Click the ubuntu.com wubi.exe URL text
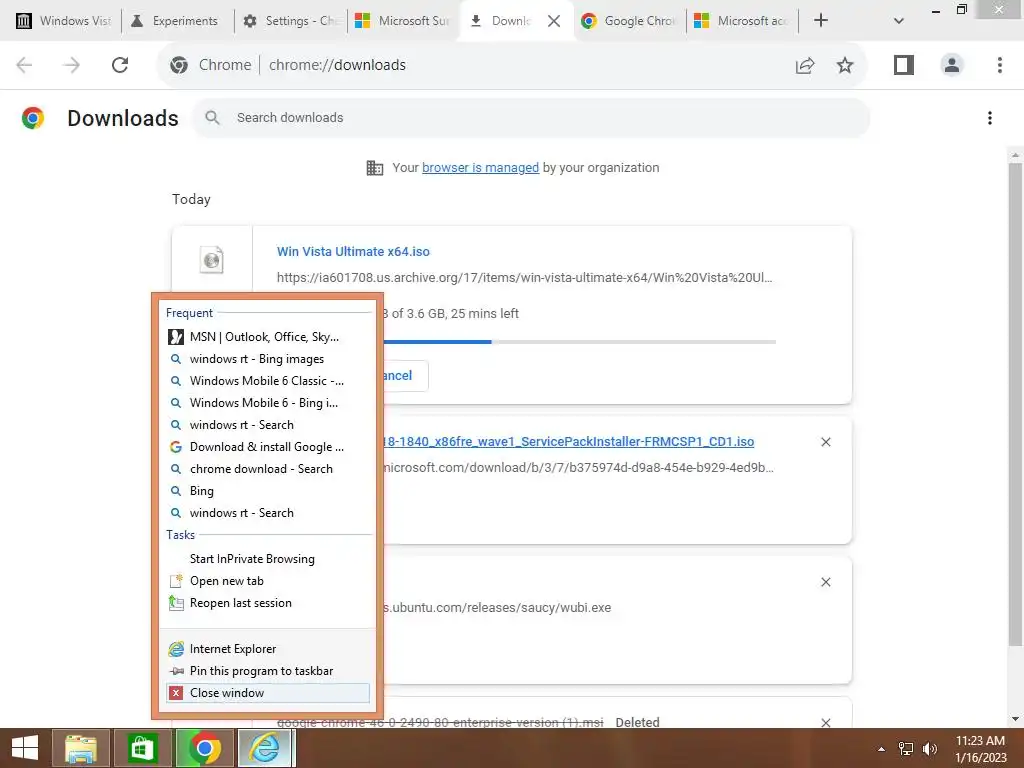This screenshot has width=1024, height=768. tap(497, 607)
